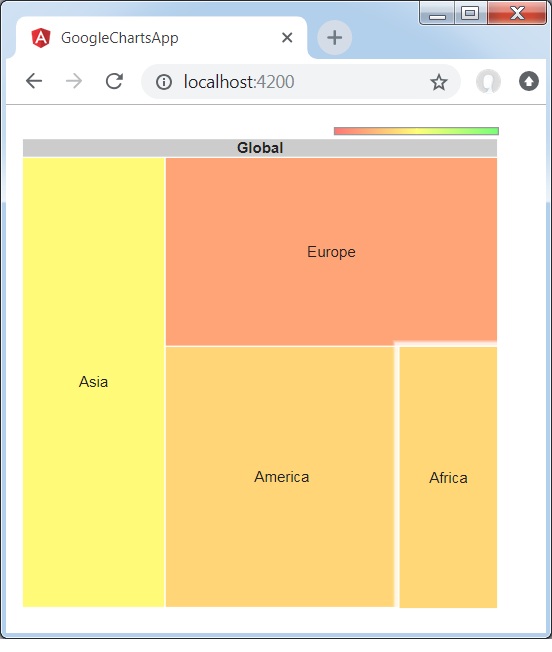Minimize the browser window
This screenshot has width=552, height=652.
coord(437,14)
